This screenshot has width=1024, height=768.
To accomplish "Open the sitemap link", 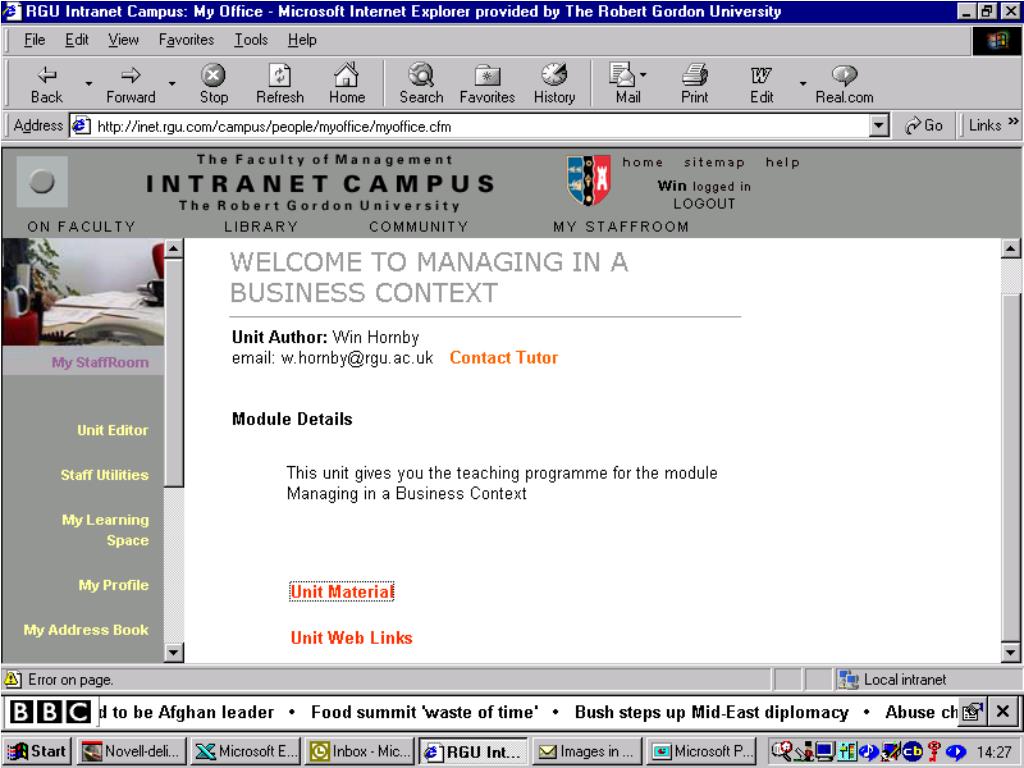I will pos(714,163).
